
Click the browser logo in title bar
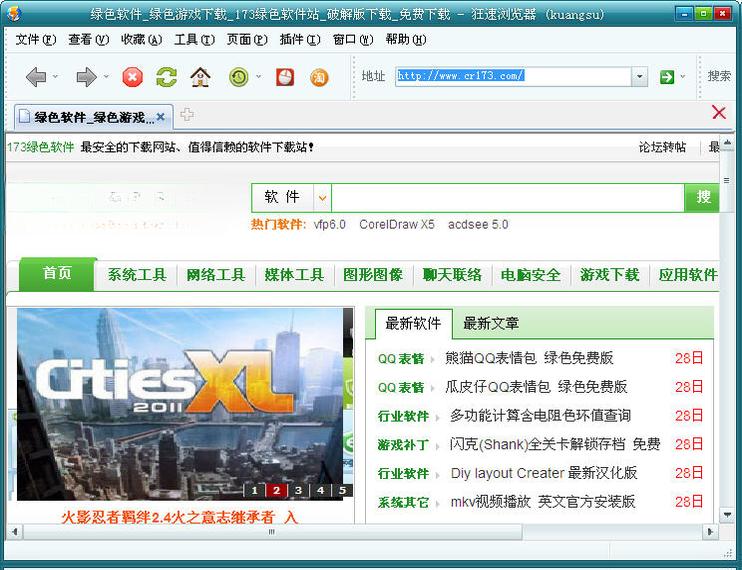pos(13,13)
